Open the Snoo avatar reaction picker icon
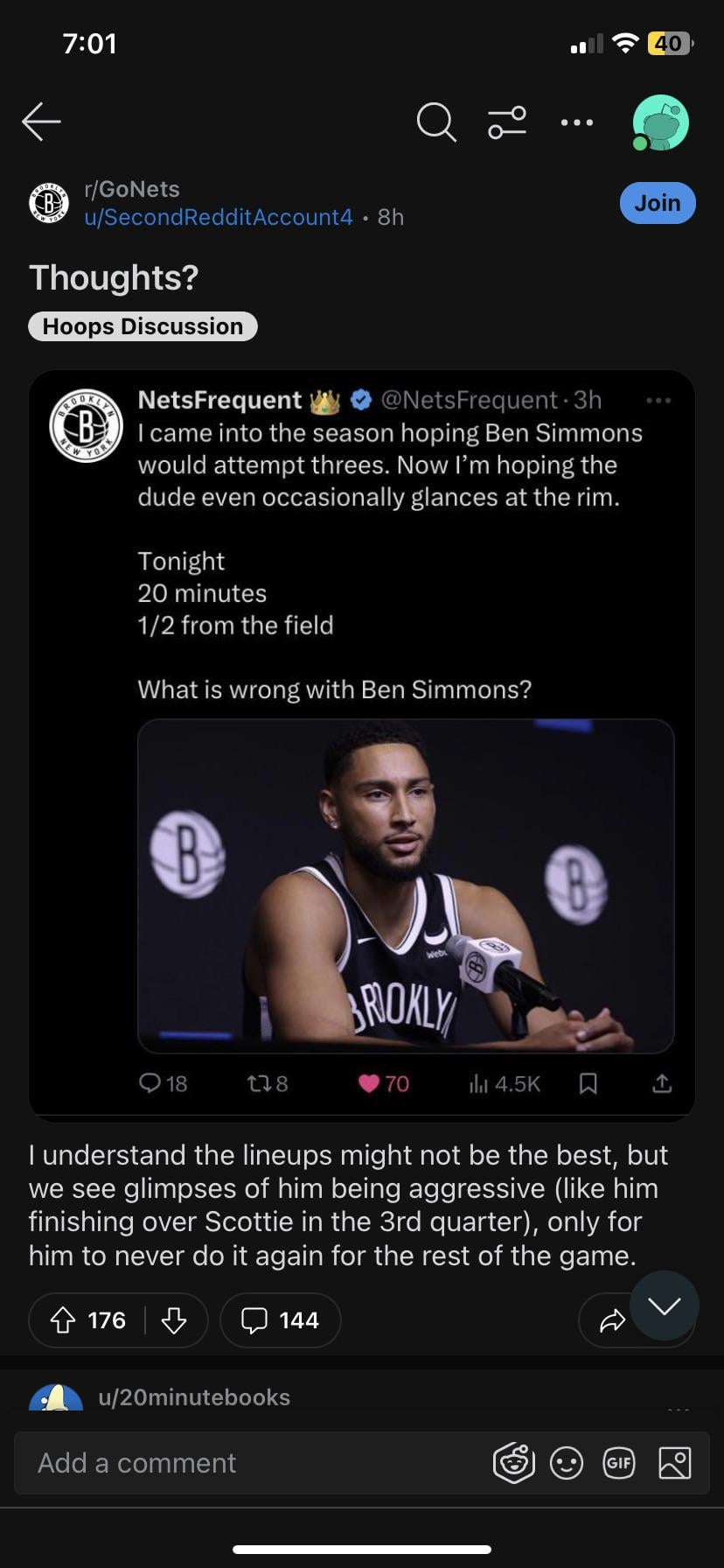This screenshot has width=724, height=1568. pyautogui.click(x=513, y=1463)
